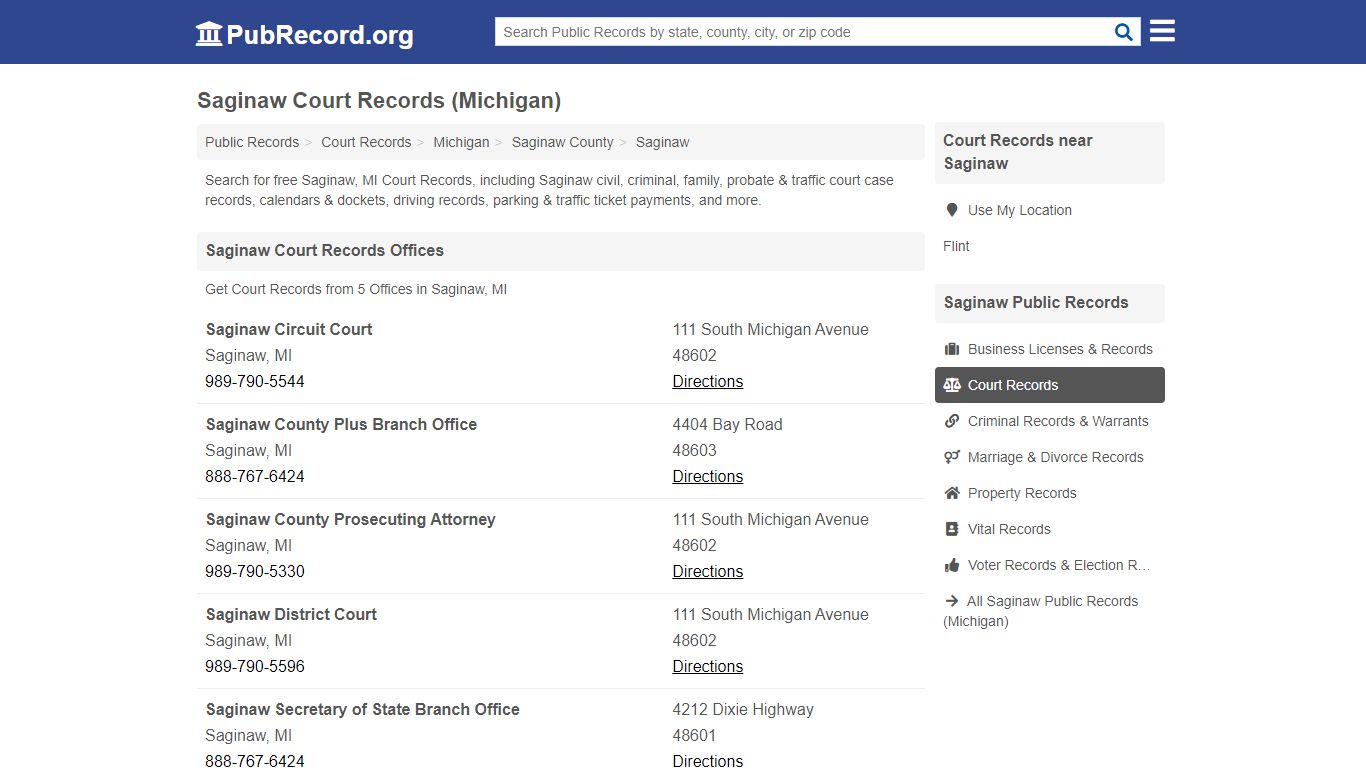This screenshot has height=768, width=1366.
Task: Open the Saginaw Circuit Court listing
Action: 289,329
